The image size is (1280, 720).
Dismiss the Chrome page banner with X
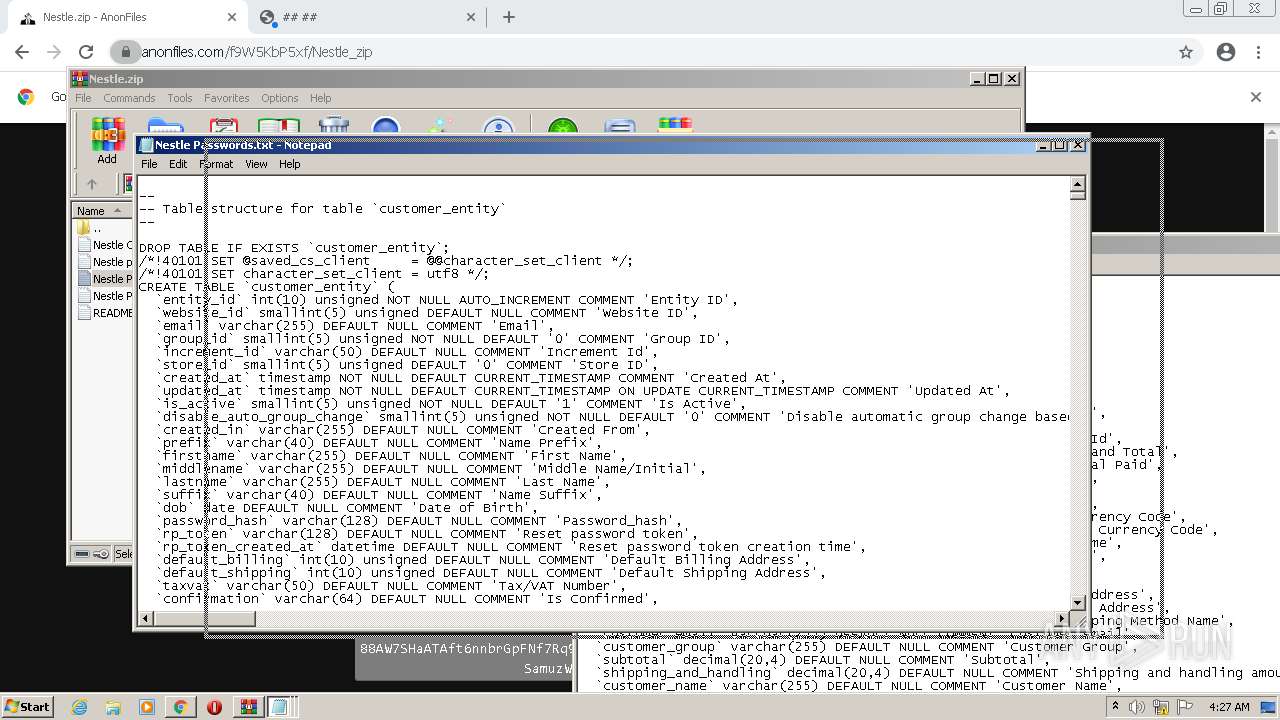pyautogui.click(x=1256, y=97)
